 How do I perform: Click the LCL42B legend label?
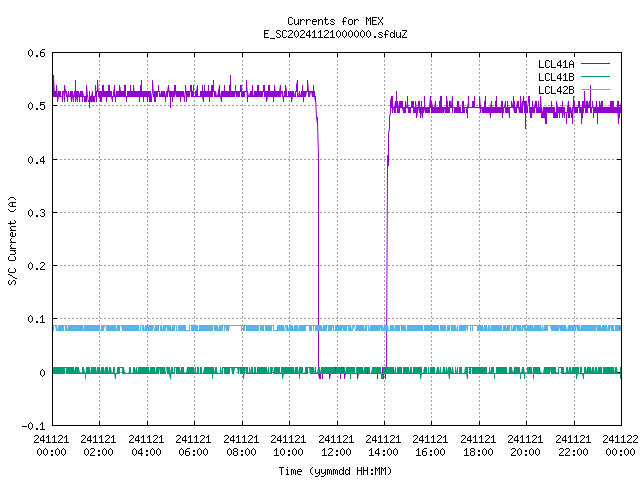coord(556,90)
